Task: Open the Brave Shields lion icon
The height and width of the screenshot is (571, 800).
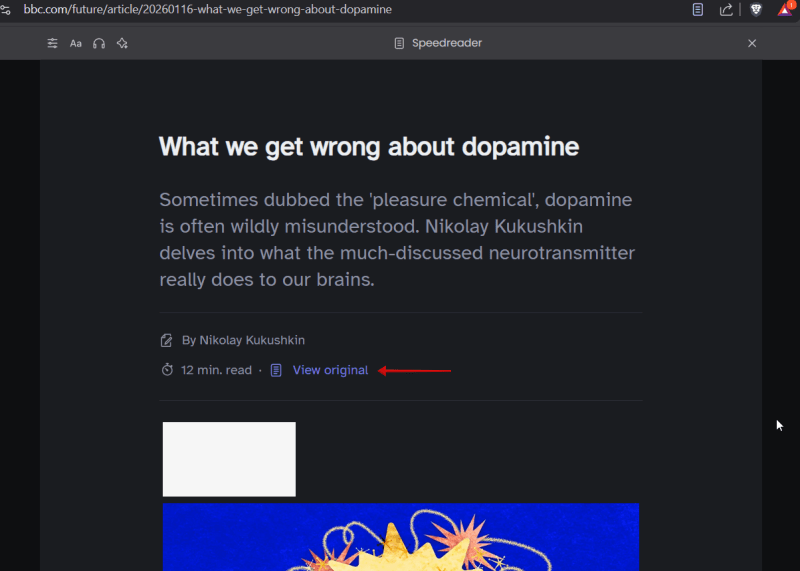Action: click(x=756, y=10)
